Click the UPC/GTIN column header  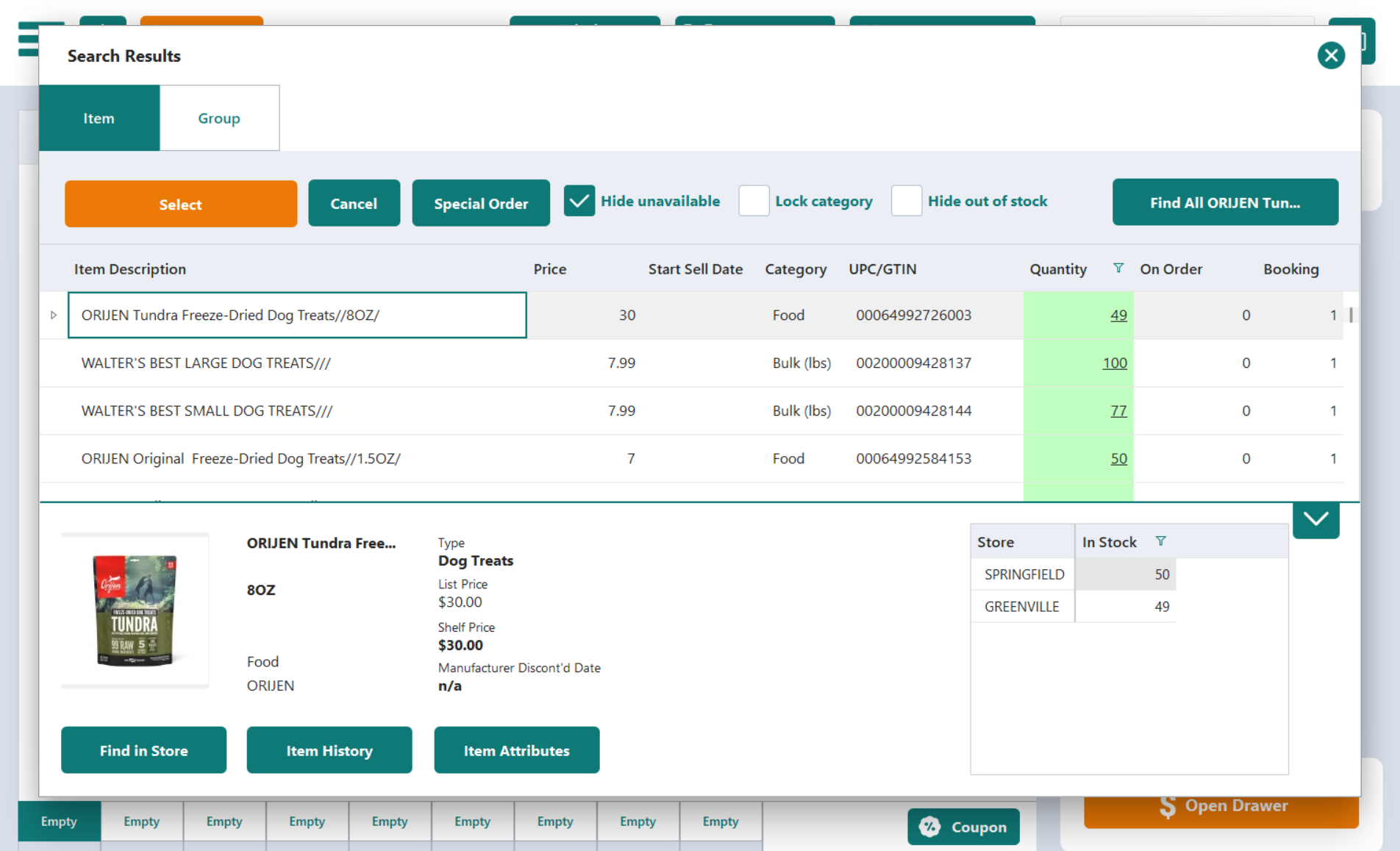coord(882,269)
